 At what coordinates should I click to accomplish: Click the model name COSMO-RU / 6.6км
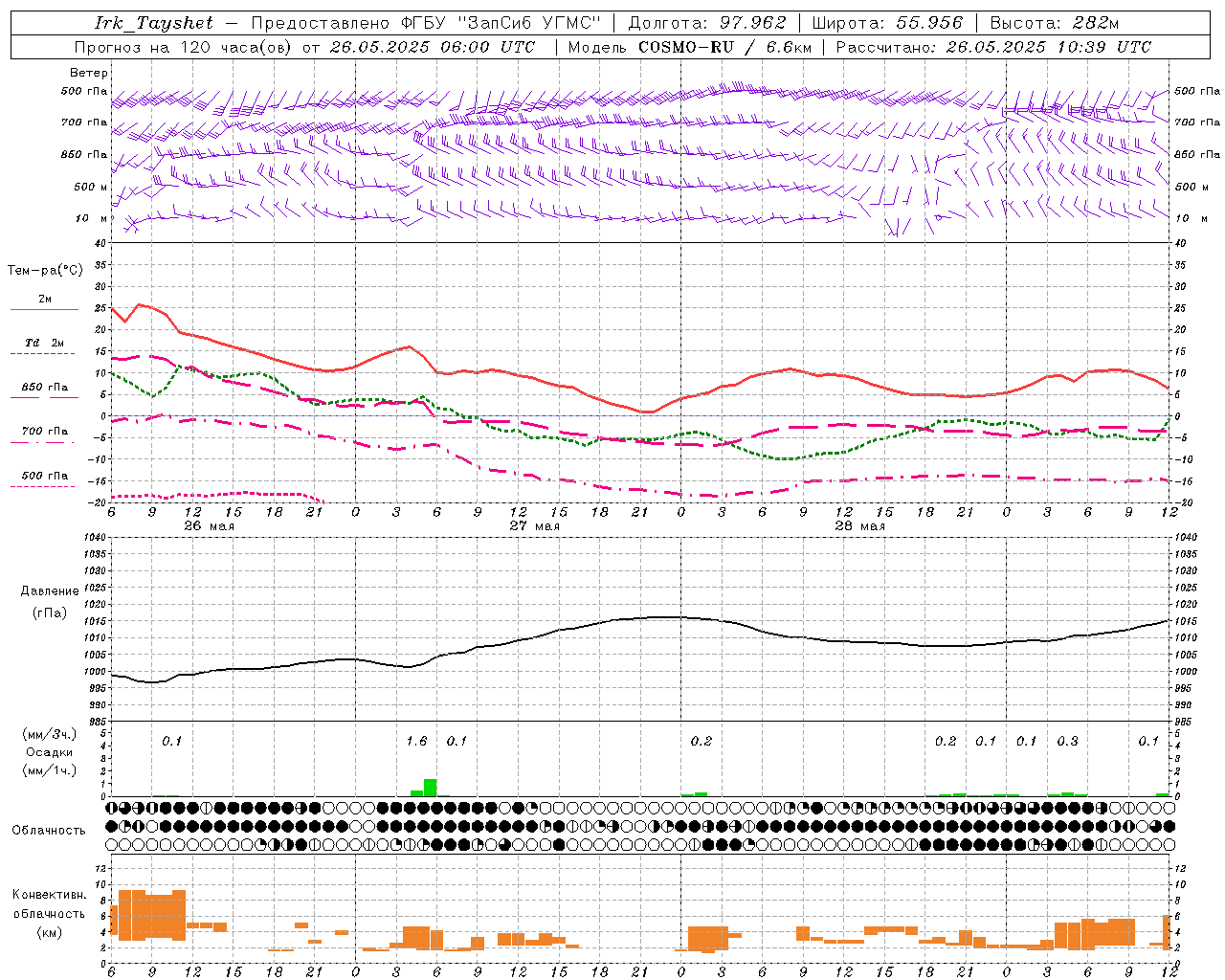click(x=725, y=47)
